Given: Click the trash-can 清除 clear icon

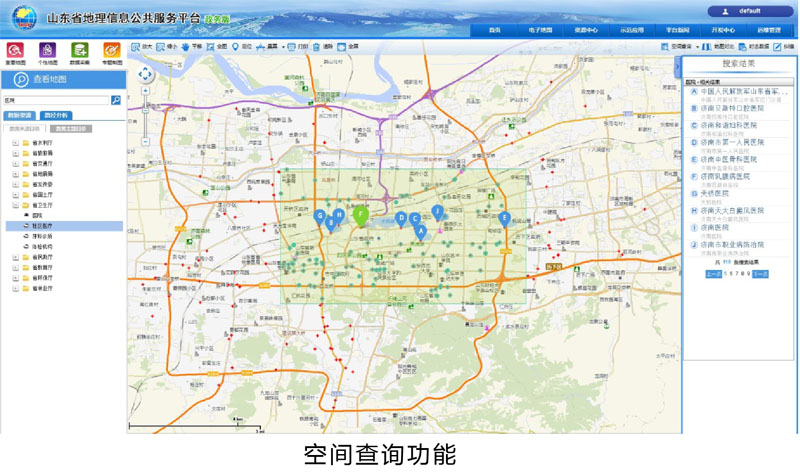Looking at the screenshot, I should [x=316, y=47].
